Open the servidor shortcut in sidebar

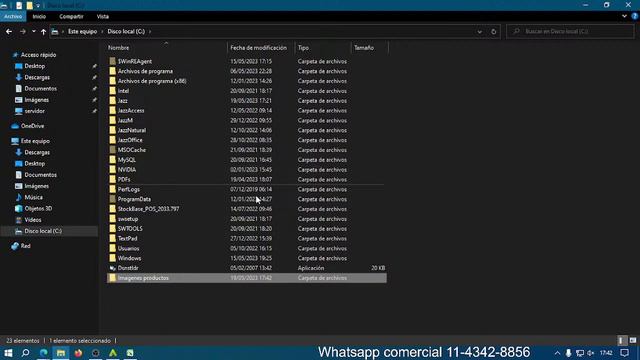34,111
